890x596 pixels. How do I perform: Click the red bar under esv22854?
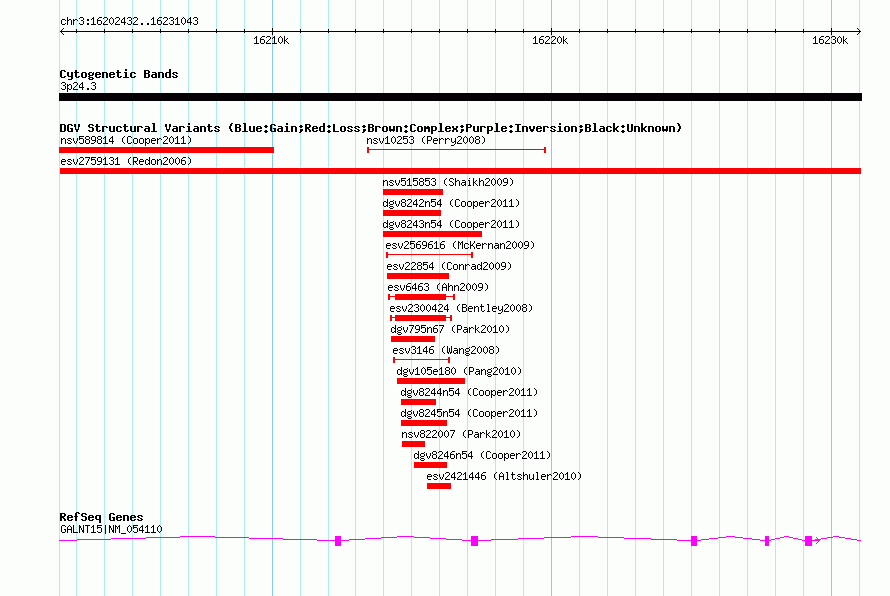(x=418, y=276)
